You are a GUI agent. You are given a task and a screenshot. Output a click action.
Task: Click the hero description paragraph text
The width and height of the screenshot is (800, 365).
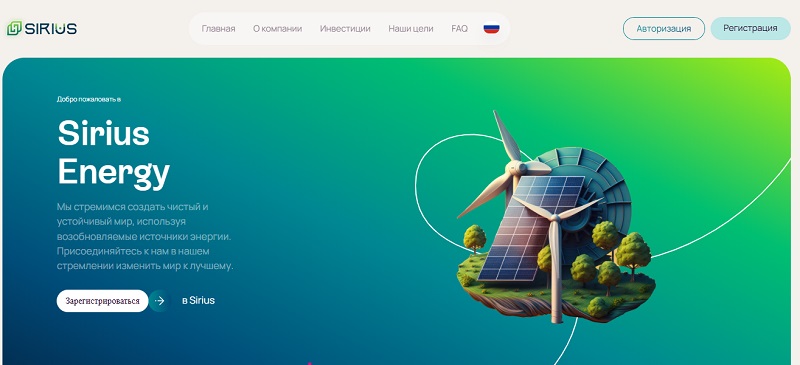pos(145,236)
